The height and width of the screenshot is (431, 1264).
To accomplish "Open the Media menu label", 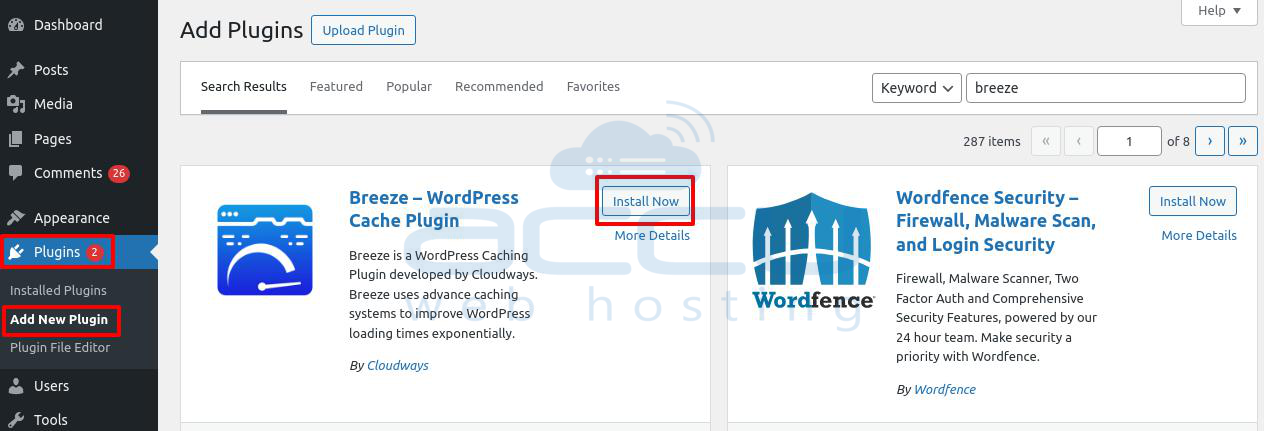I will point(53,104).
